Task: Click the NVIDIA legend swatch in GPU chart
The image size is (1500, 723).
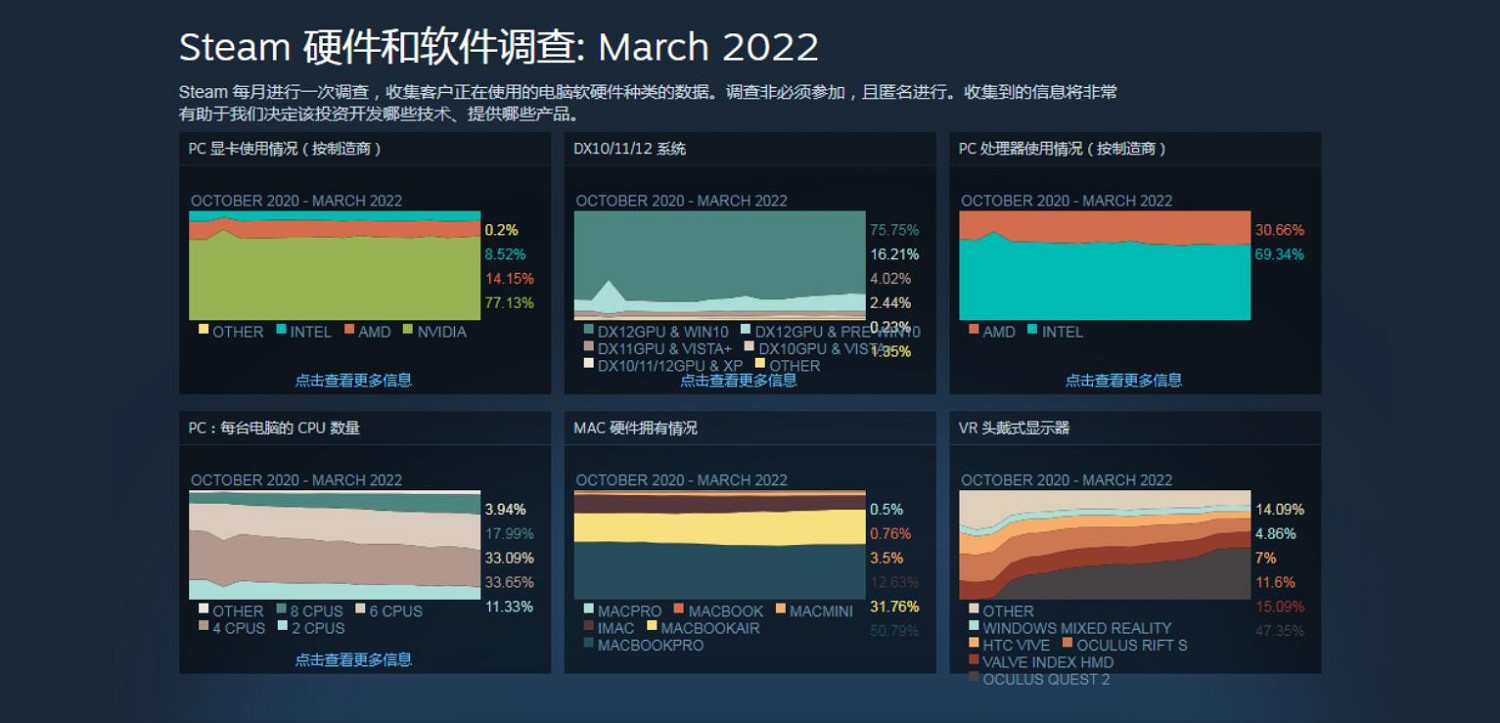Action: (407, 331)
